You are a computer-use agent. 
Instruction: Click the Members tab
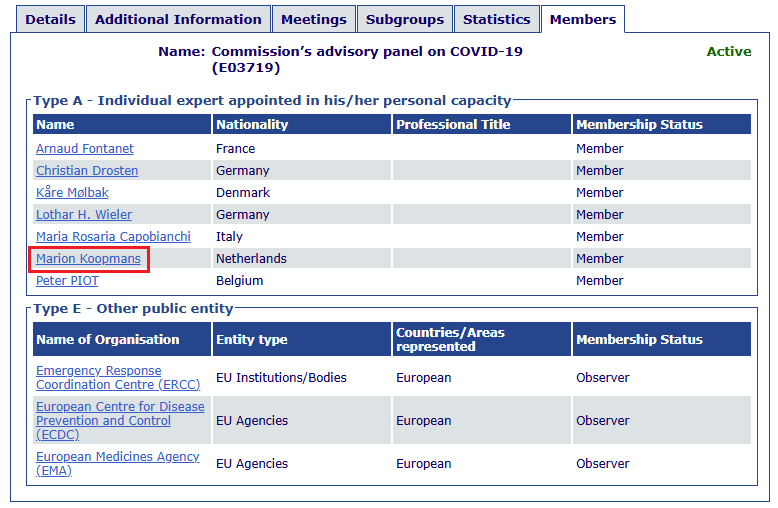(583, 19)
